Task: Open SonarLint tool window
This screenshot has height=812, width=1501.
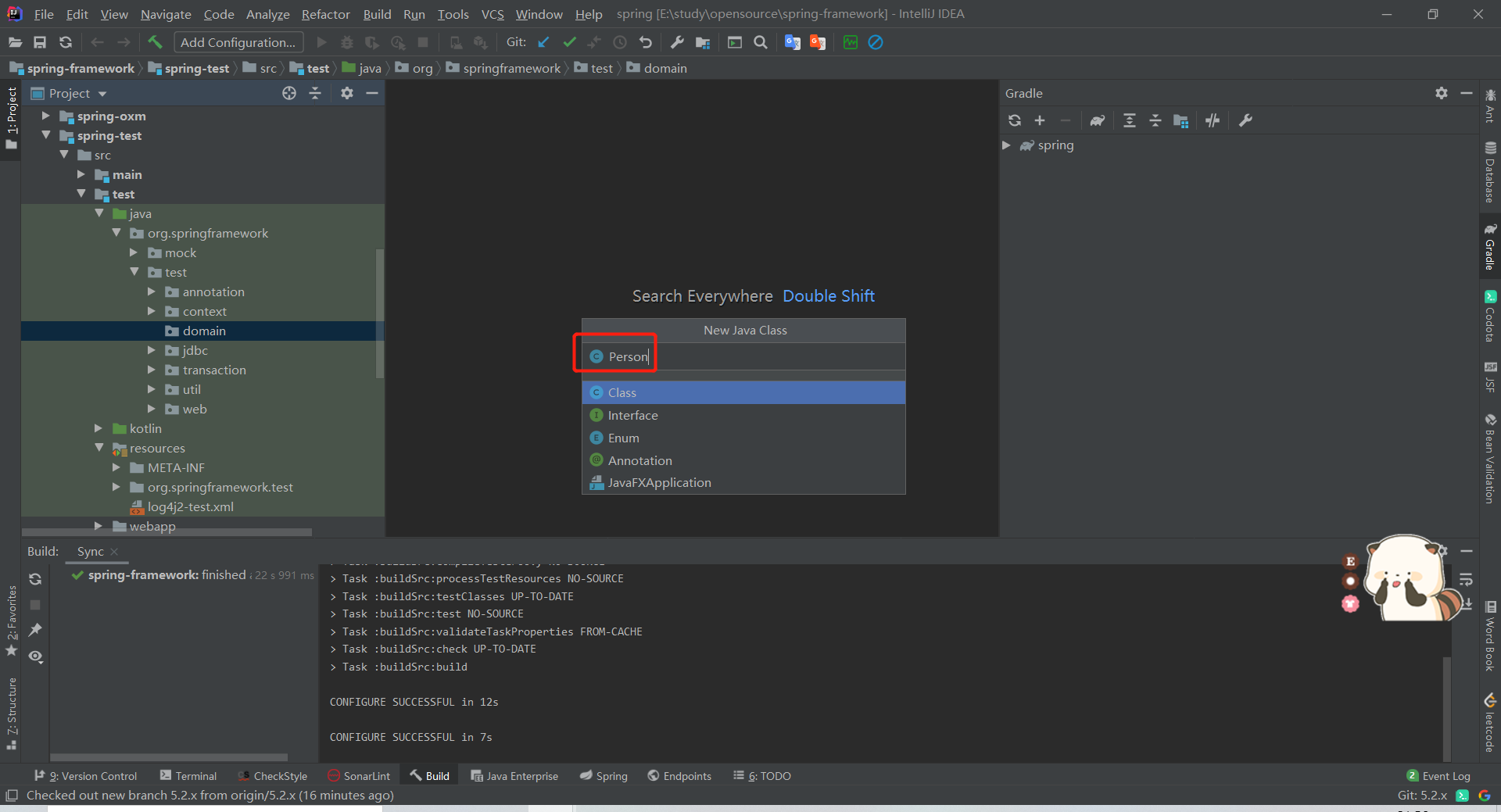Action: (359, 775)
